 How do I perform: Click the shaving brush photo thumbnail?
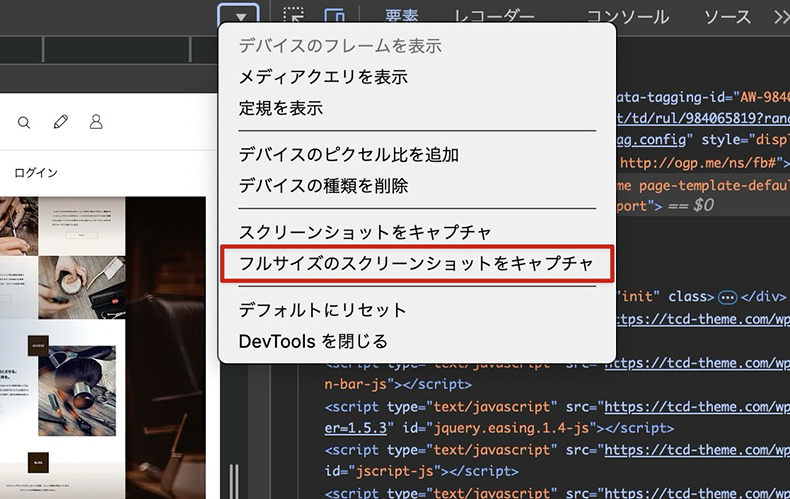point(77,391)
